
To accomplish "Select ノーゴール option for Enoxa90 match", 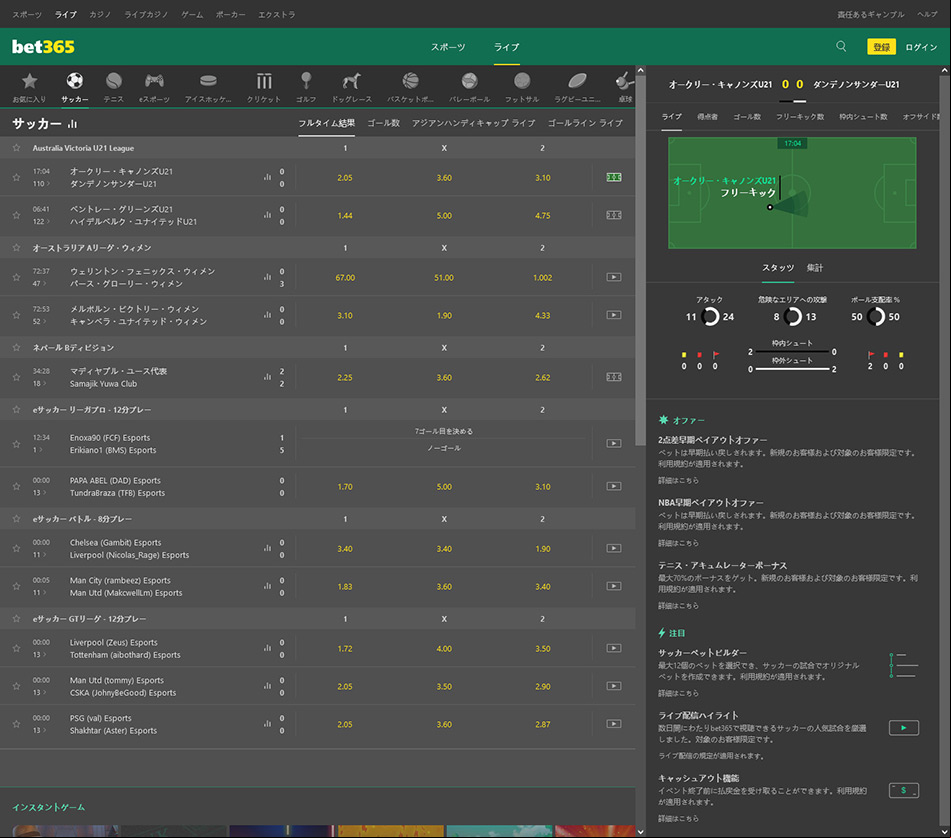I will pyautogui.click(x=444, y=448).
